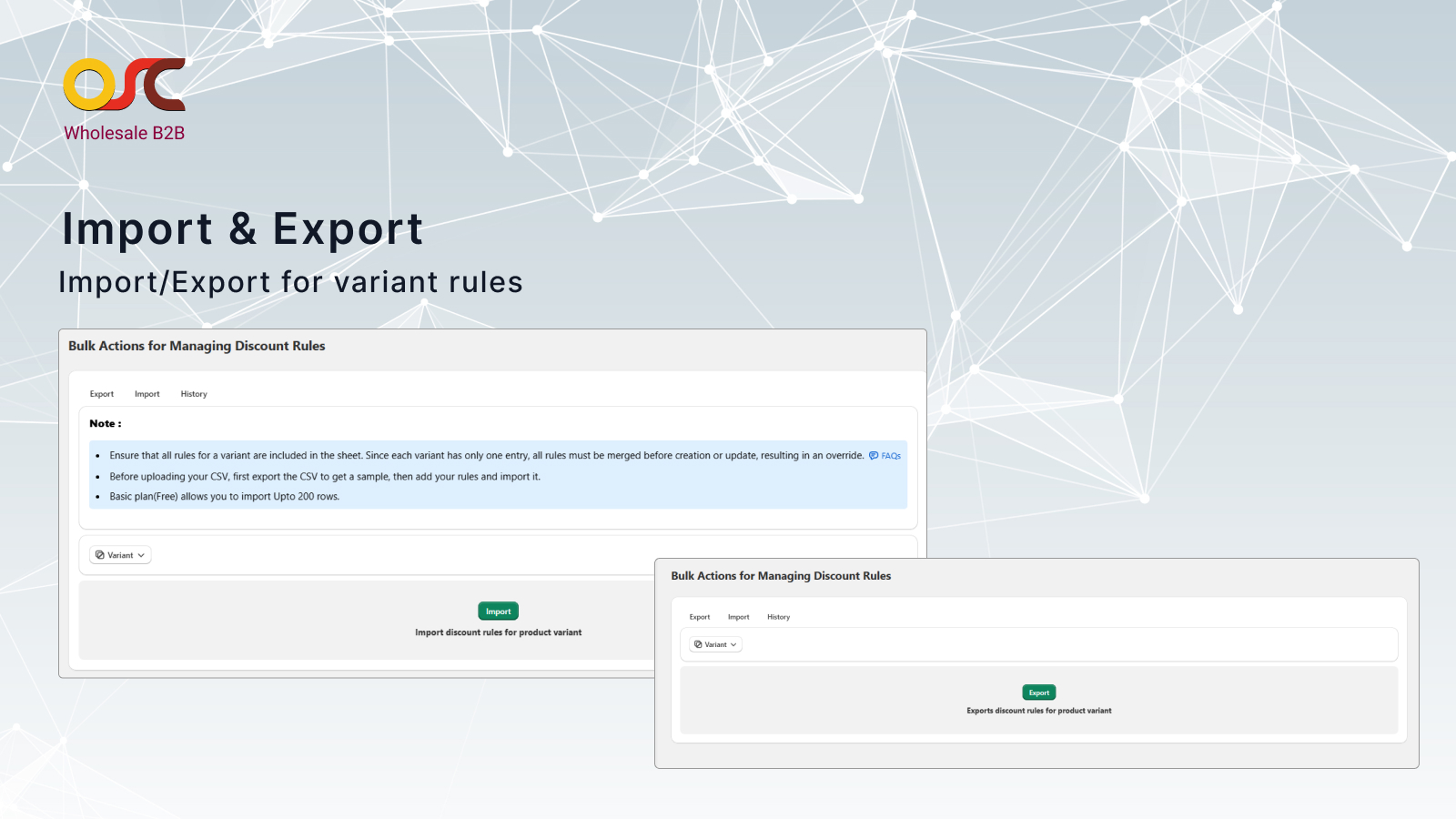The image size is (1456, 819).
Task: Switch to the Import tab in the Export panel
Action: tap(738, 617)
